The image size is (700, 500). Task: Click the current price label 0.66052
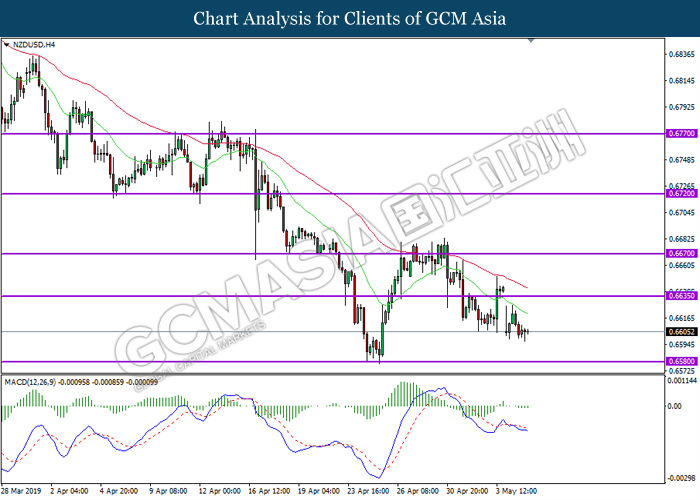point(682,332)
